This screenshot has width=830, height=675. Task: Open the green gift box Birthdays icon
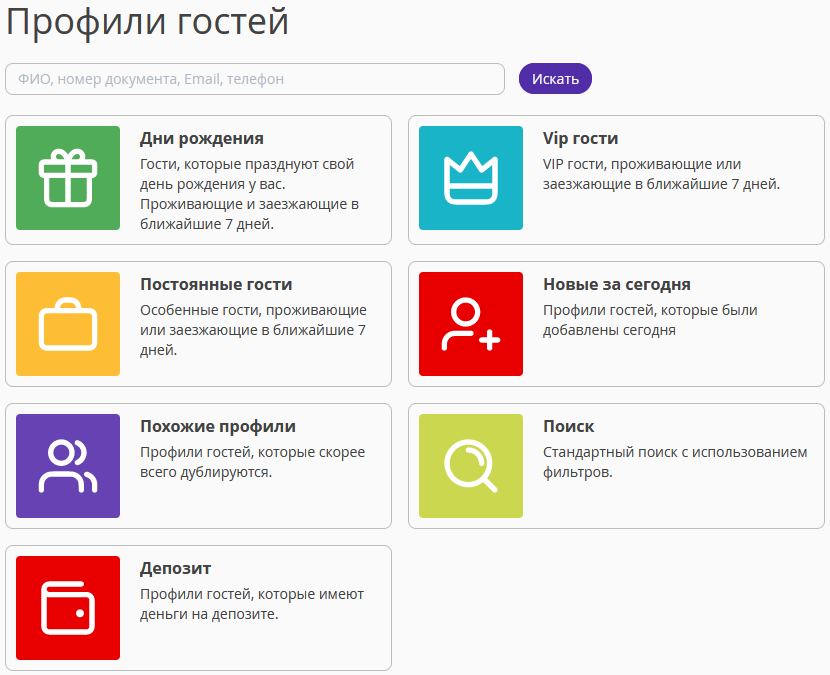(x=68, y=178)
